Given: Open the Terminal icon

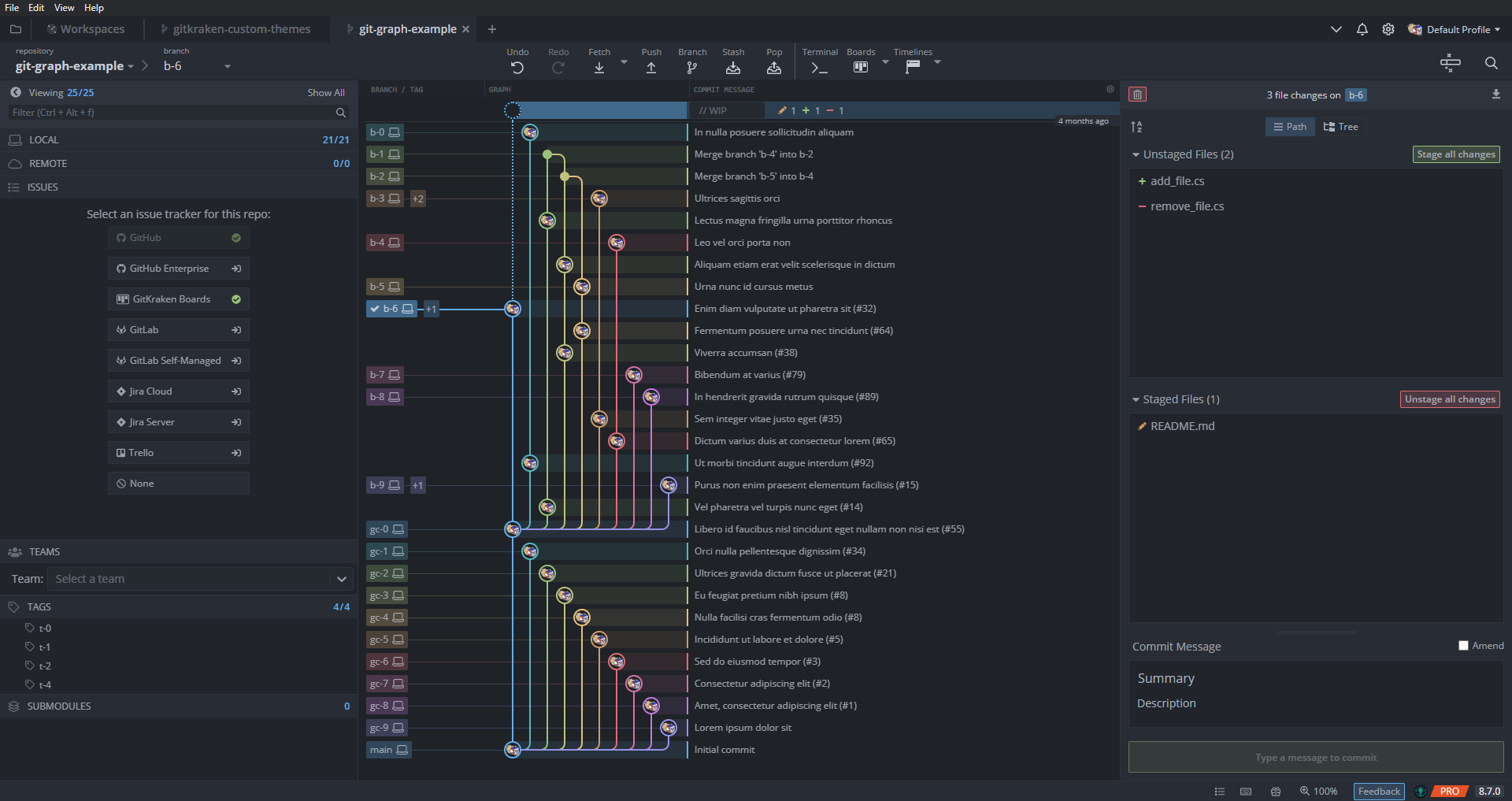Looking at the screenshot, I should point(820,68).
